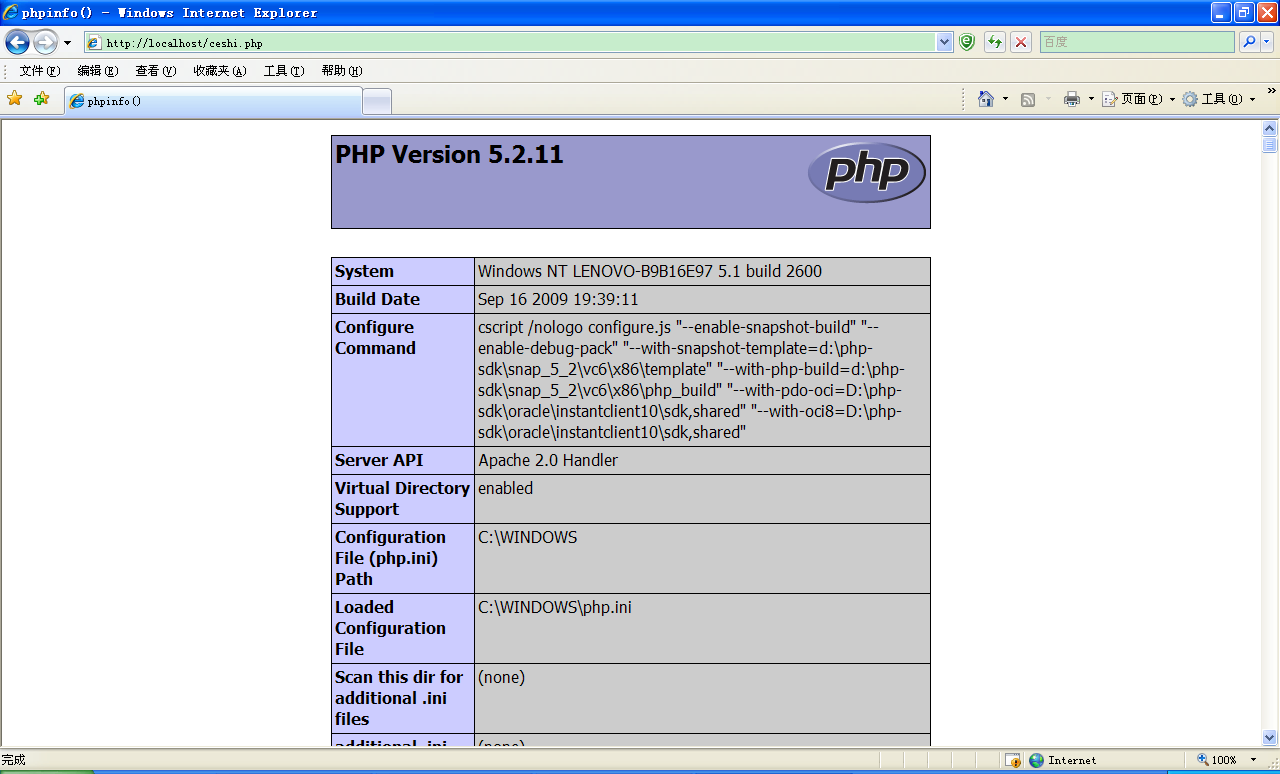This screenshot has width=1280, height=774.
Task: Click the Forward navigation arrow
Action: coord(45,42)
